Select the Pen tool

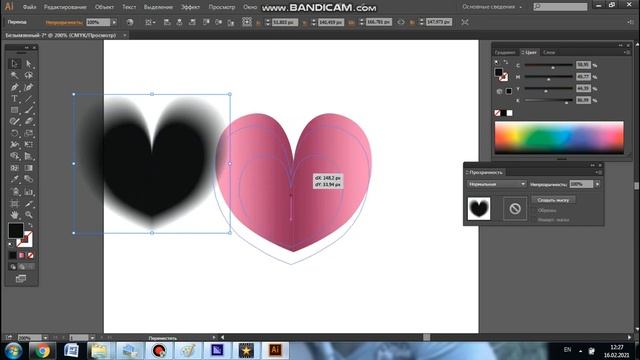15,87
